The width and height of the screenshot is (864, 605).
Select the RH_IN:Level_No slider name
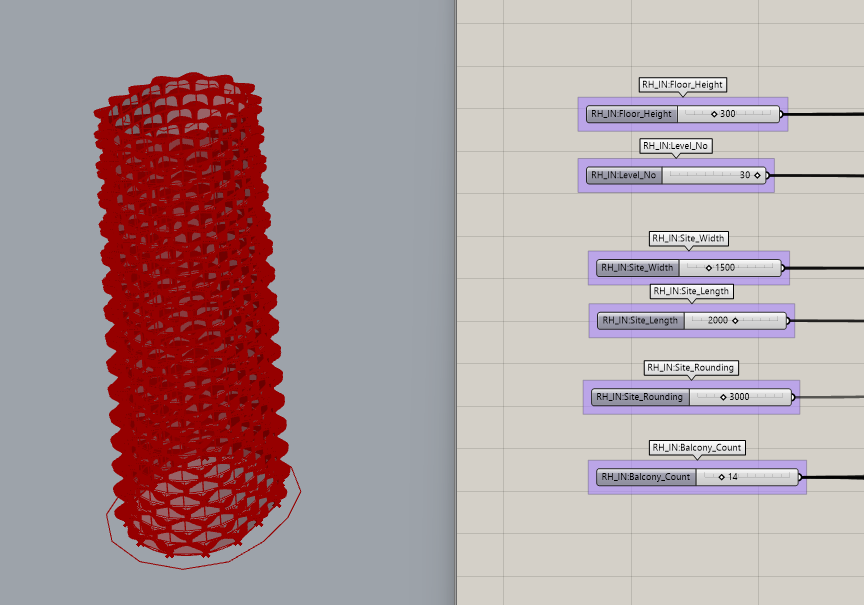(624, 175)
